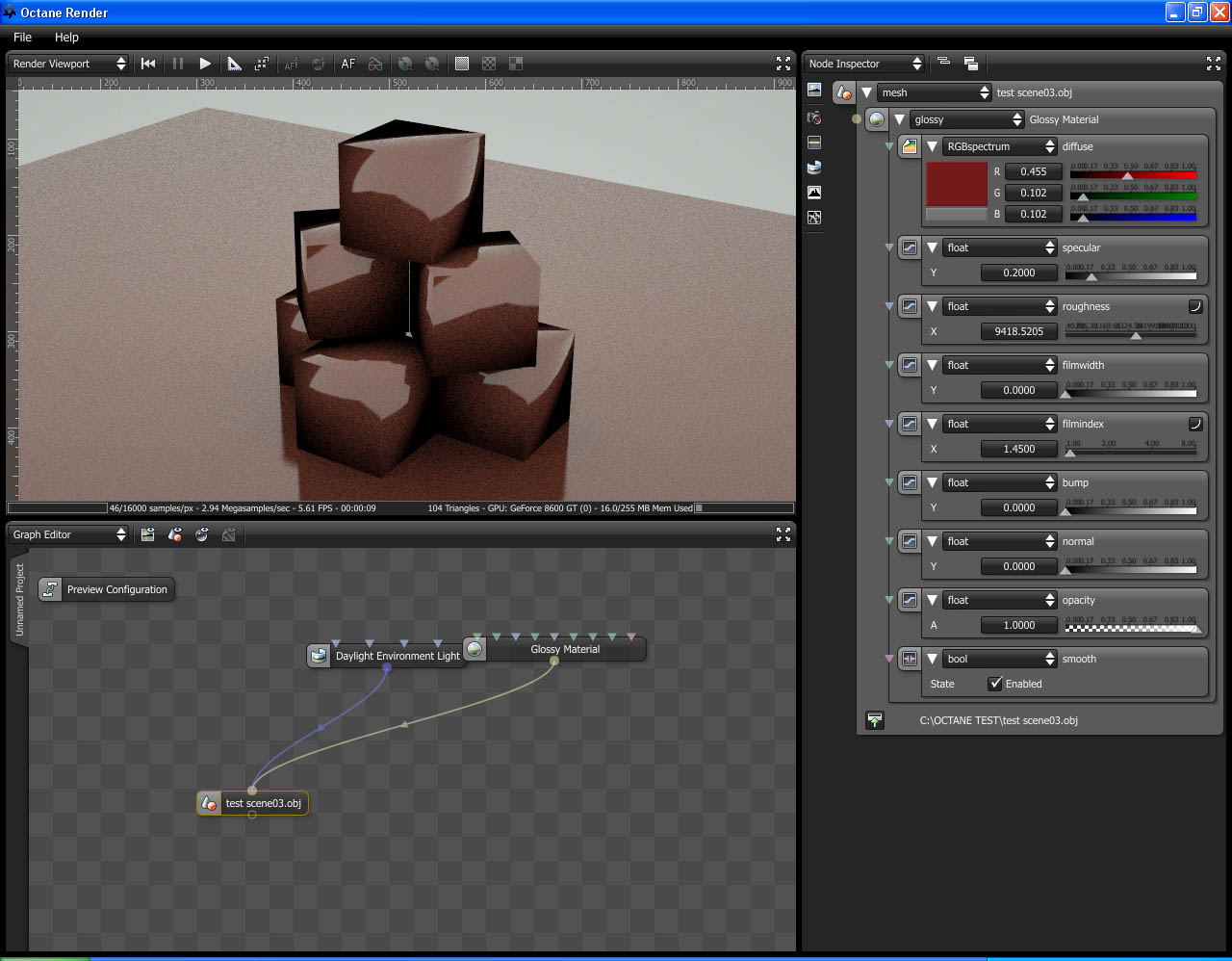Click the play render button
This screenshot has width=1232, height=961.
coord(205,64)
